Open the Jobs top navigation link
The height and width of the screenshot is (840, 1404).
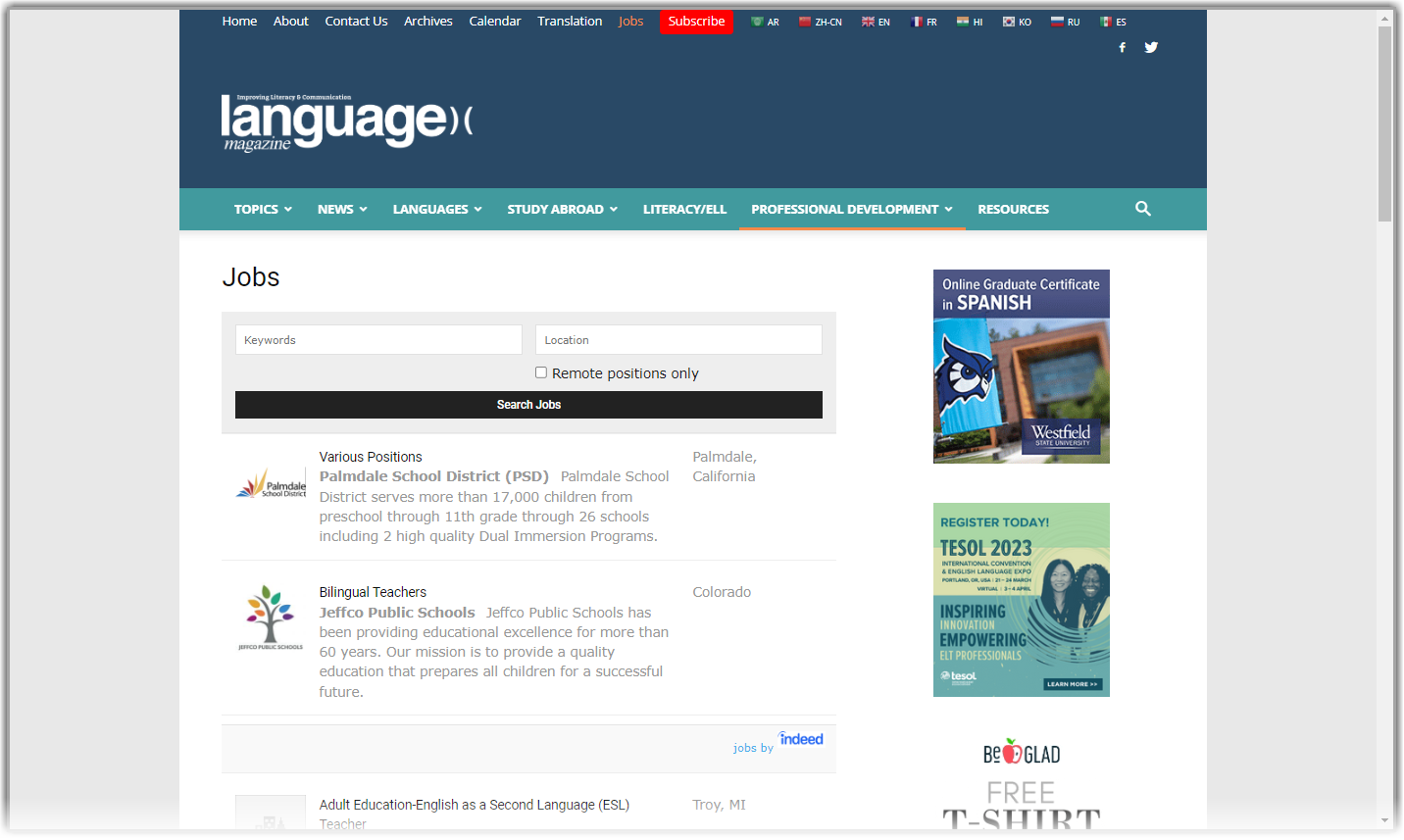click(x=630, y=21)
